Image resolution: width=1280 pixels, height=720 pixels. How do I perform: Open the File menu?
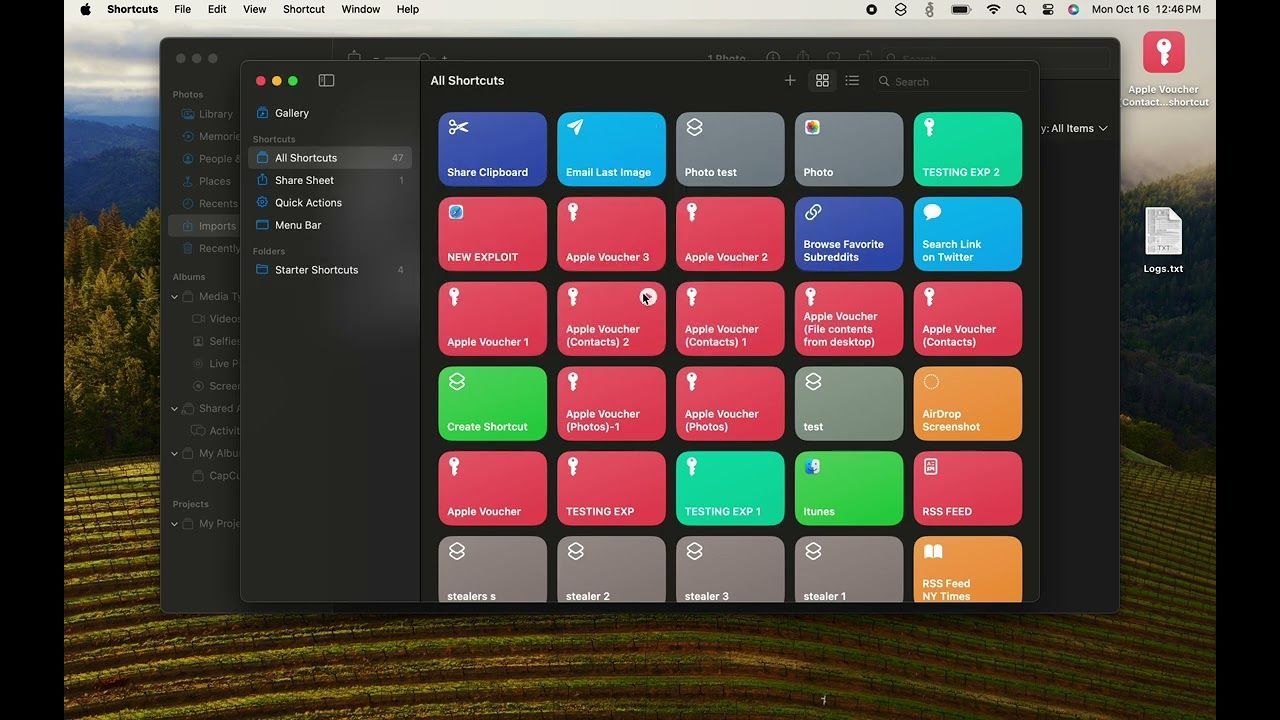[182, 9]
